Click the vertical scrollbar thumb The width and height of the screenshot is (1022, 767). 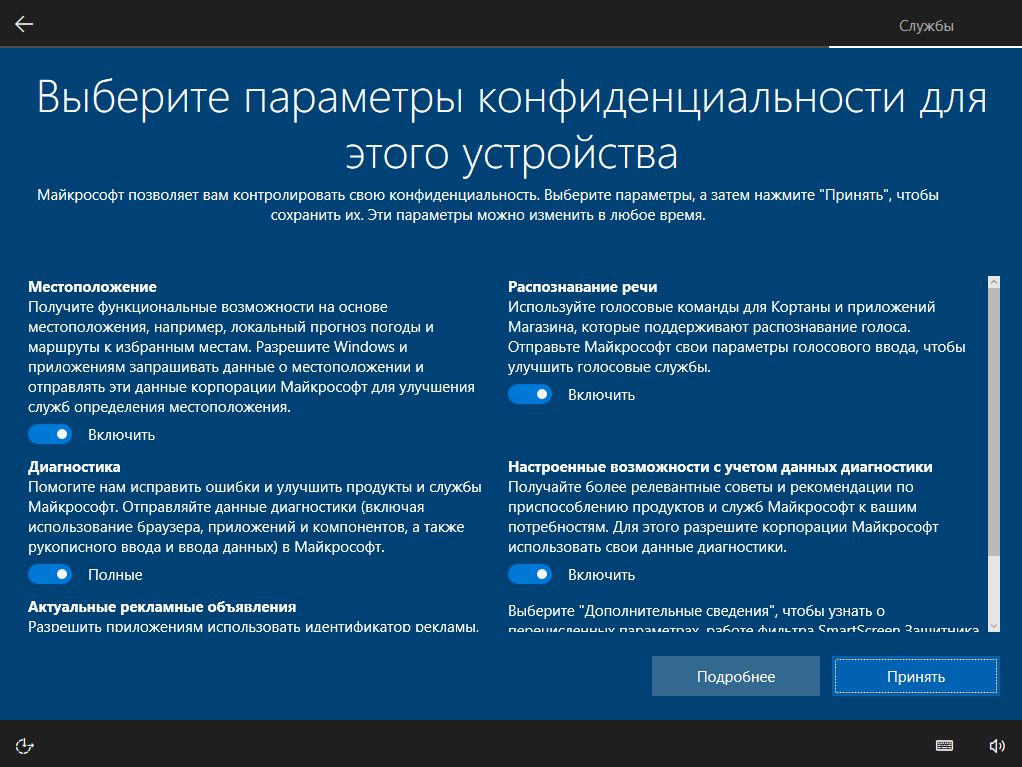(994, 422)
